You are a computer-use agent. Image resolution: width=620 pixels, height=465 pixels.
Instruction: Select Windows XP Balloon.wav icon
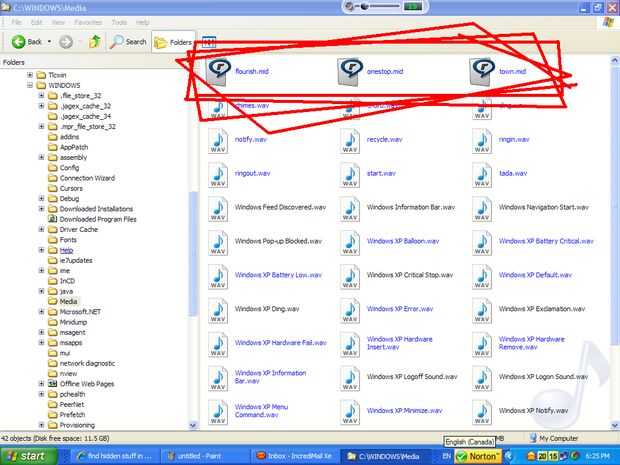pyautogui.click(x=350, y=243)
